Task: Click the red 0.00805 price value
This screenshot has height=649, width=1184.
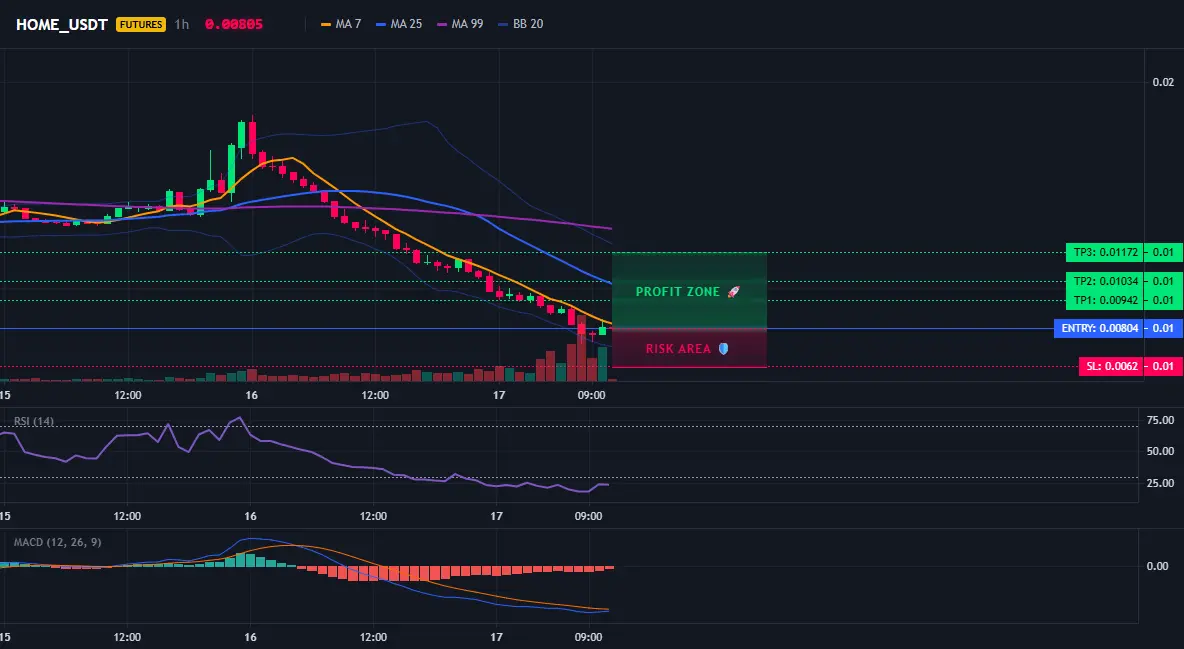Action: pos(233,24)
